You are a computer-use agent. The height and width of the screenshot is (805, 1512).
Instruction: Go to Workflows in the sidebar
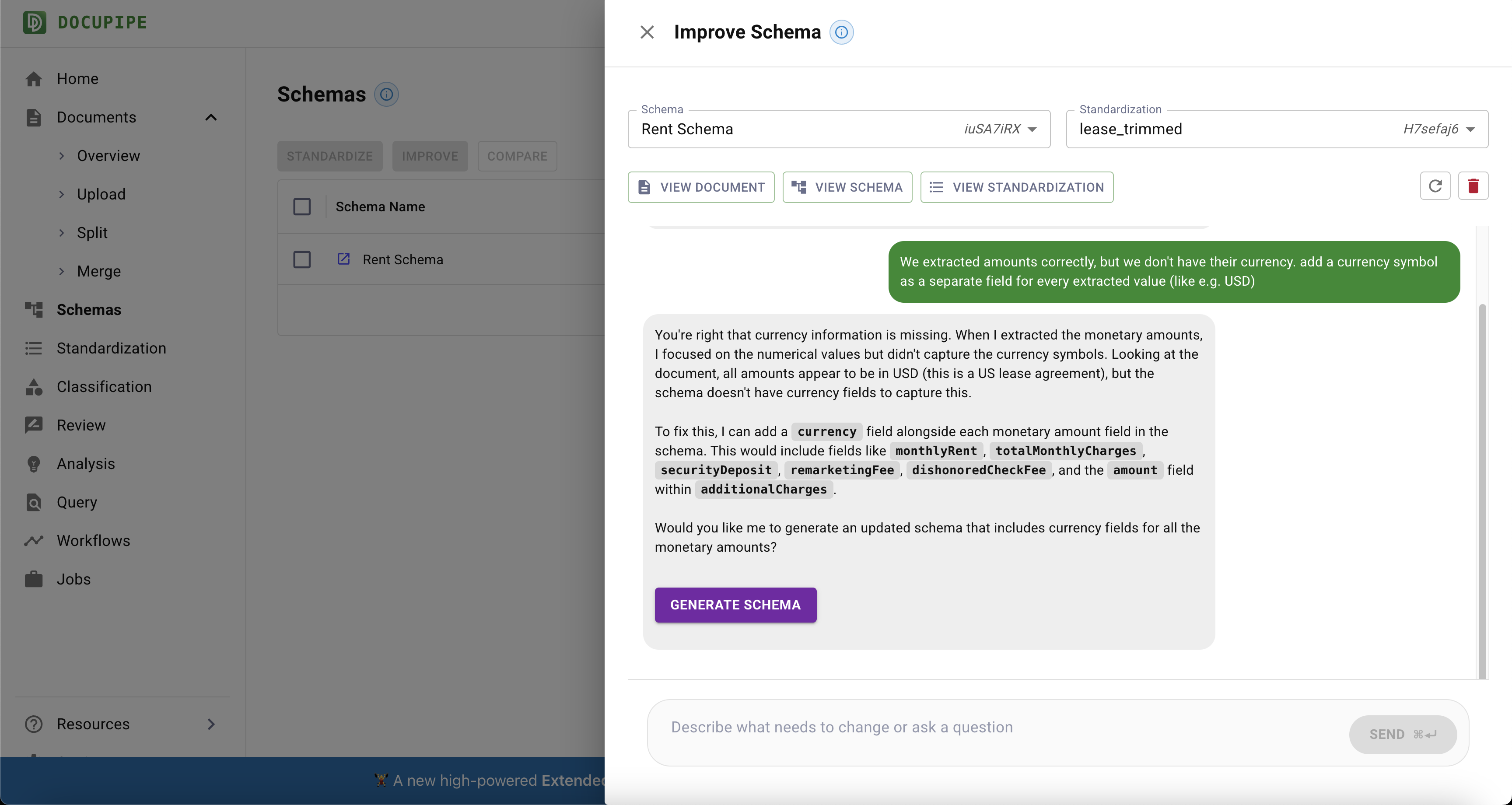click(93, 541)
